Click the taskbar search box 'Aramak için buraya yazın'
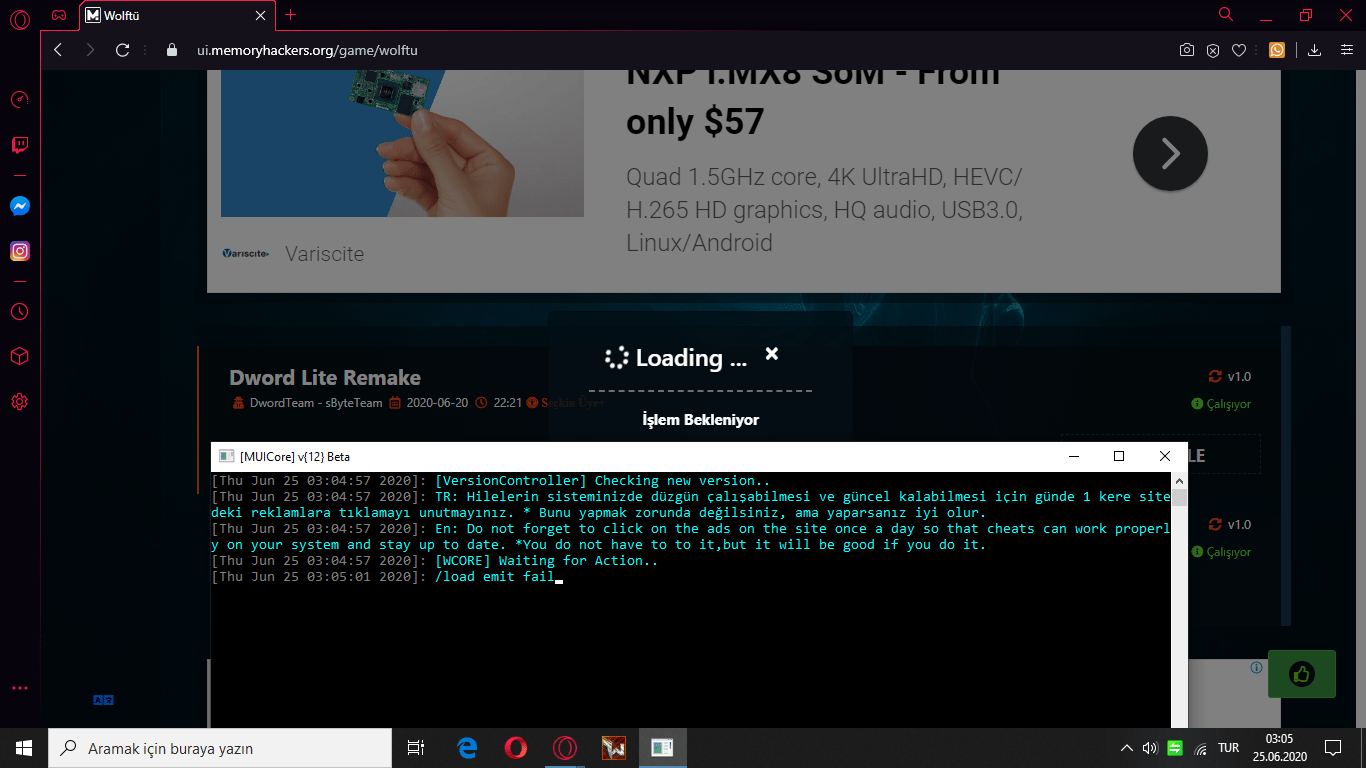This screenshot has height=768, width=1366. (x=220, y=748)
